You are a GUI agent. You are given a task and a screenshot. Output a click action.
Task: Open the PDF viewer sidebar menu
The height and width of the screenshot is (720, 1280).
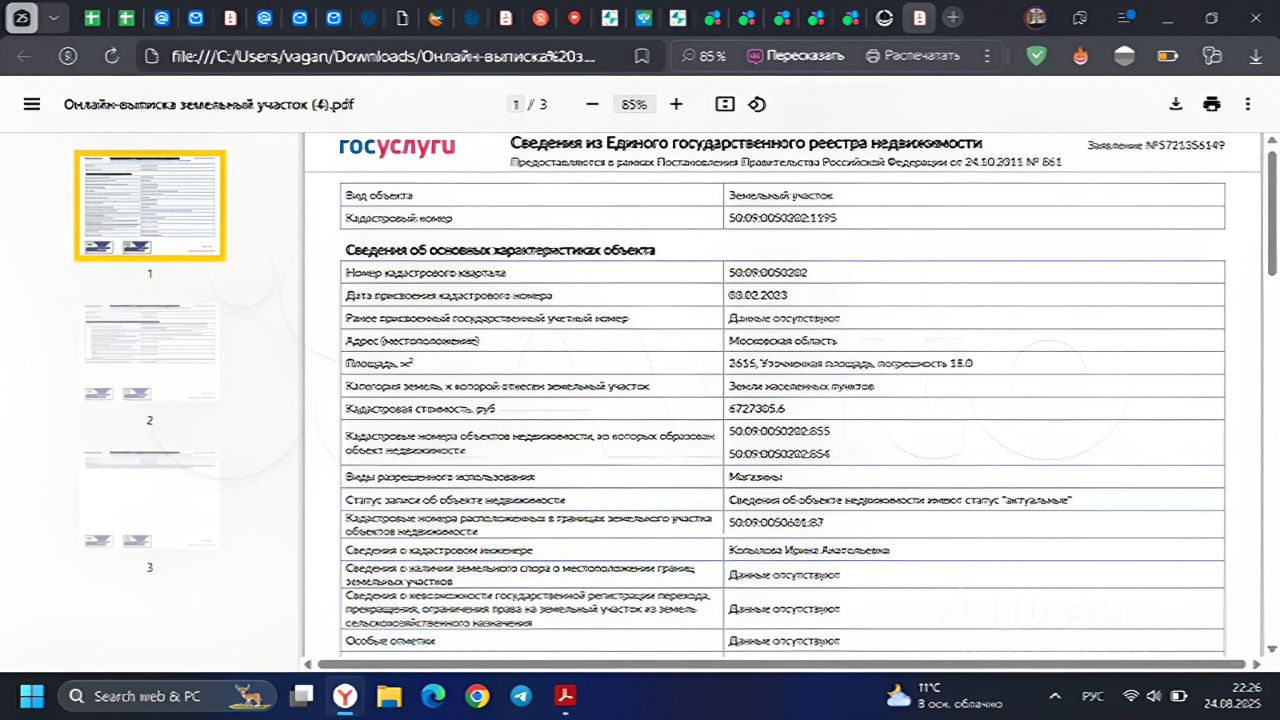[32, 104]
